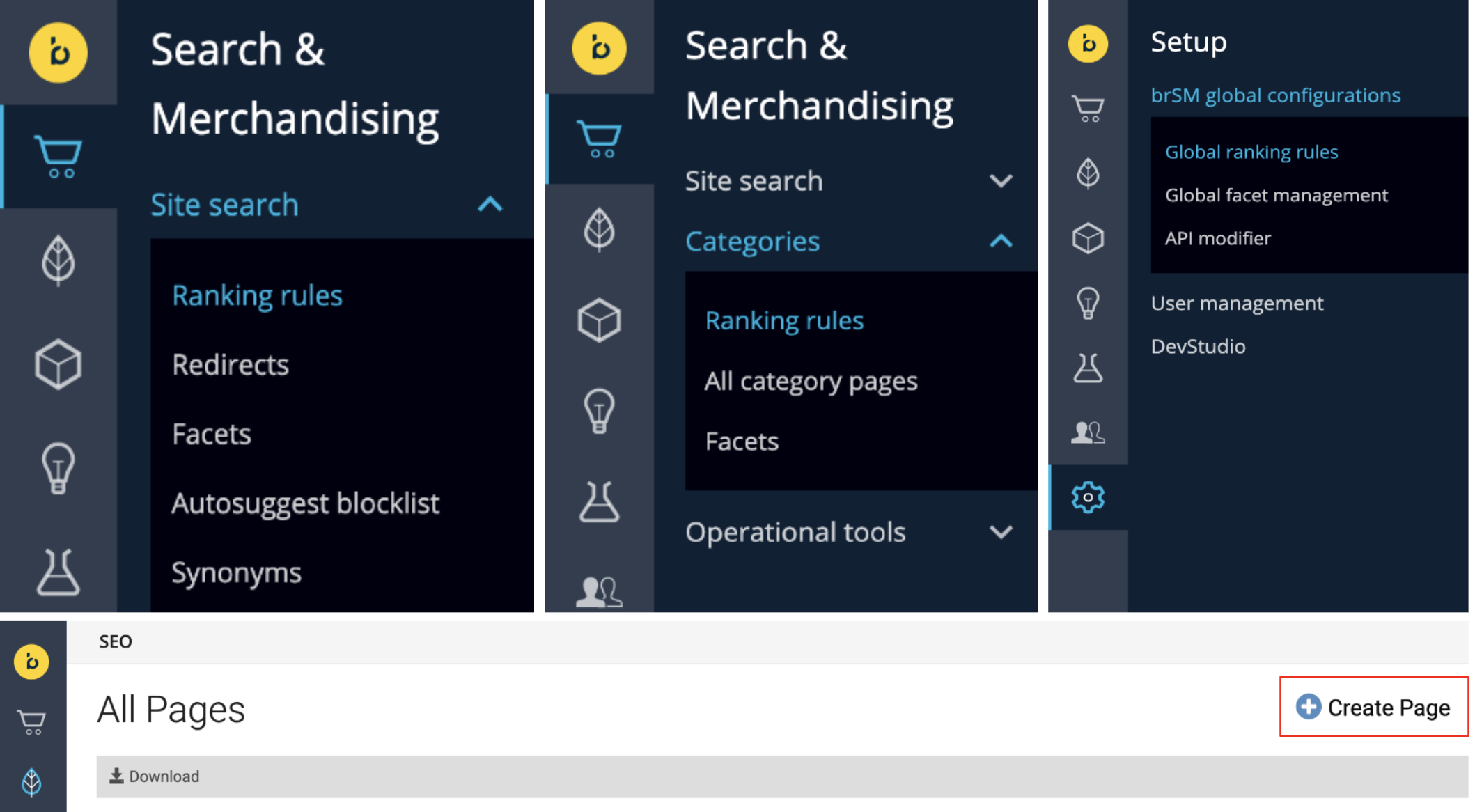This screenshot has width=1475, height=812.
Task: Expand Site search in the middle panel
Action: click(1001, 181)
